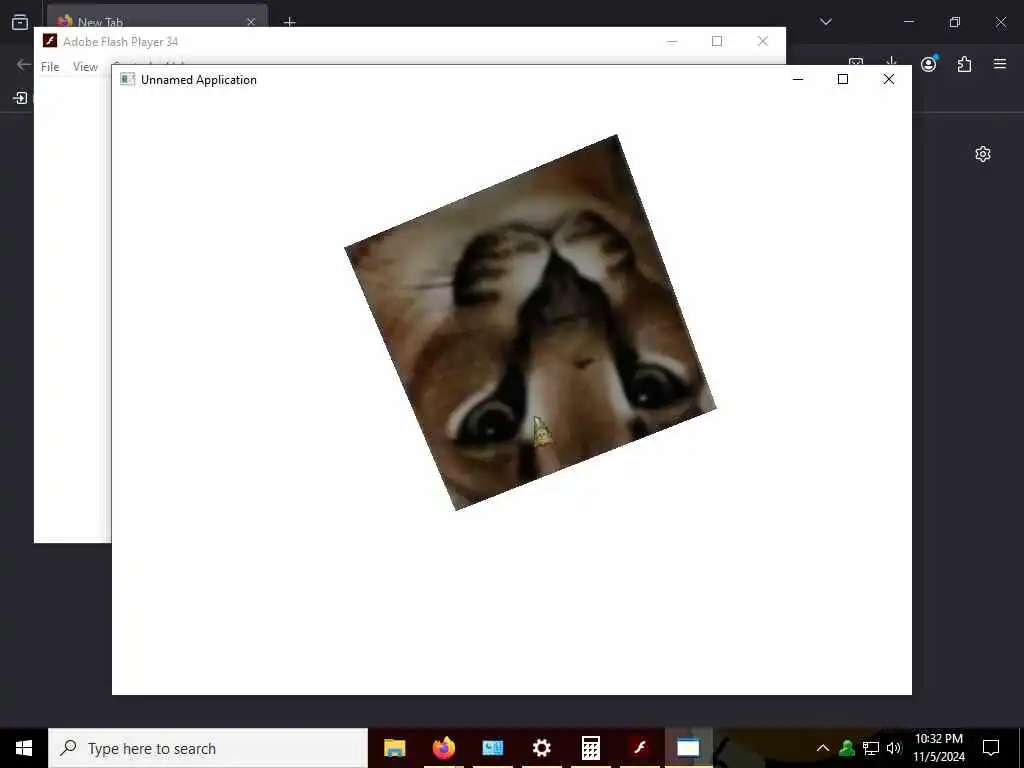Open the Settings gear on the taskbar
Image resolution: width=1024 pixels, height=768 pixels.
(541, 748)
